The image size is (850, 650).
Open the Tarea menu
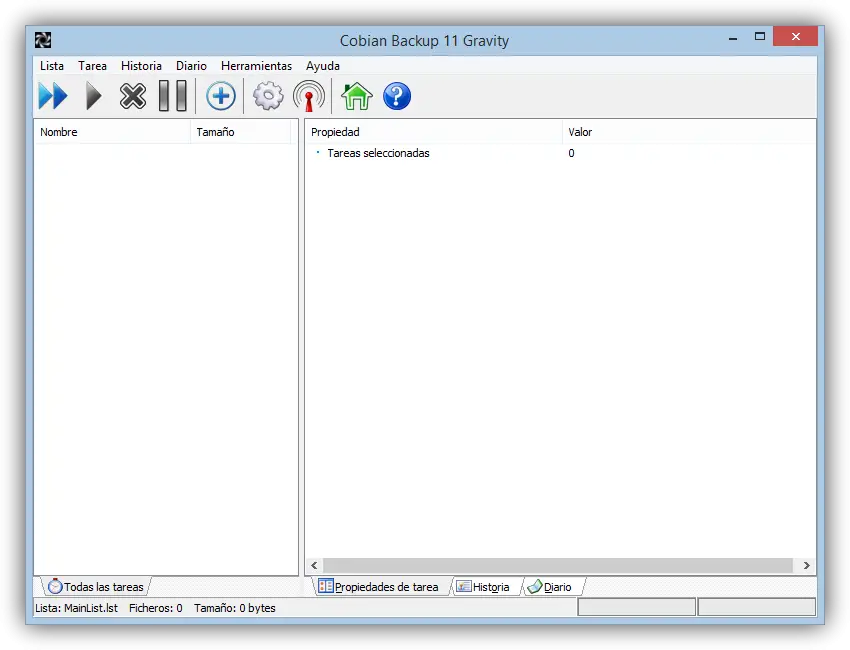(x=92, y=66)
